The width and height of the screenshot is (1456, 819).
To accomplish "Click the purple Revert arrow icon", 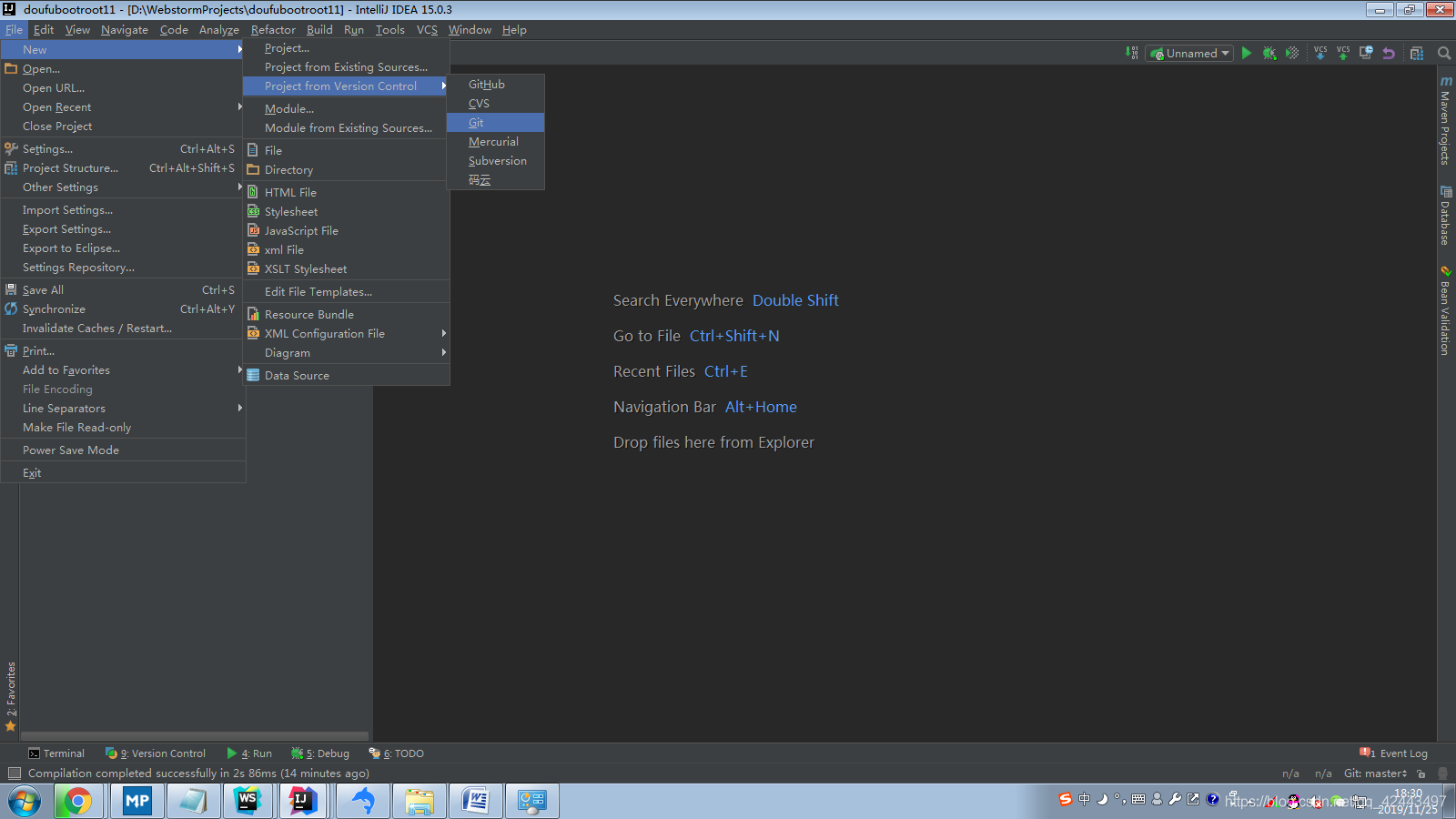I will click(x=1389, y=53).
